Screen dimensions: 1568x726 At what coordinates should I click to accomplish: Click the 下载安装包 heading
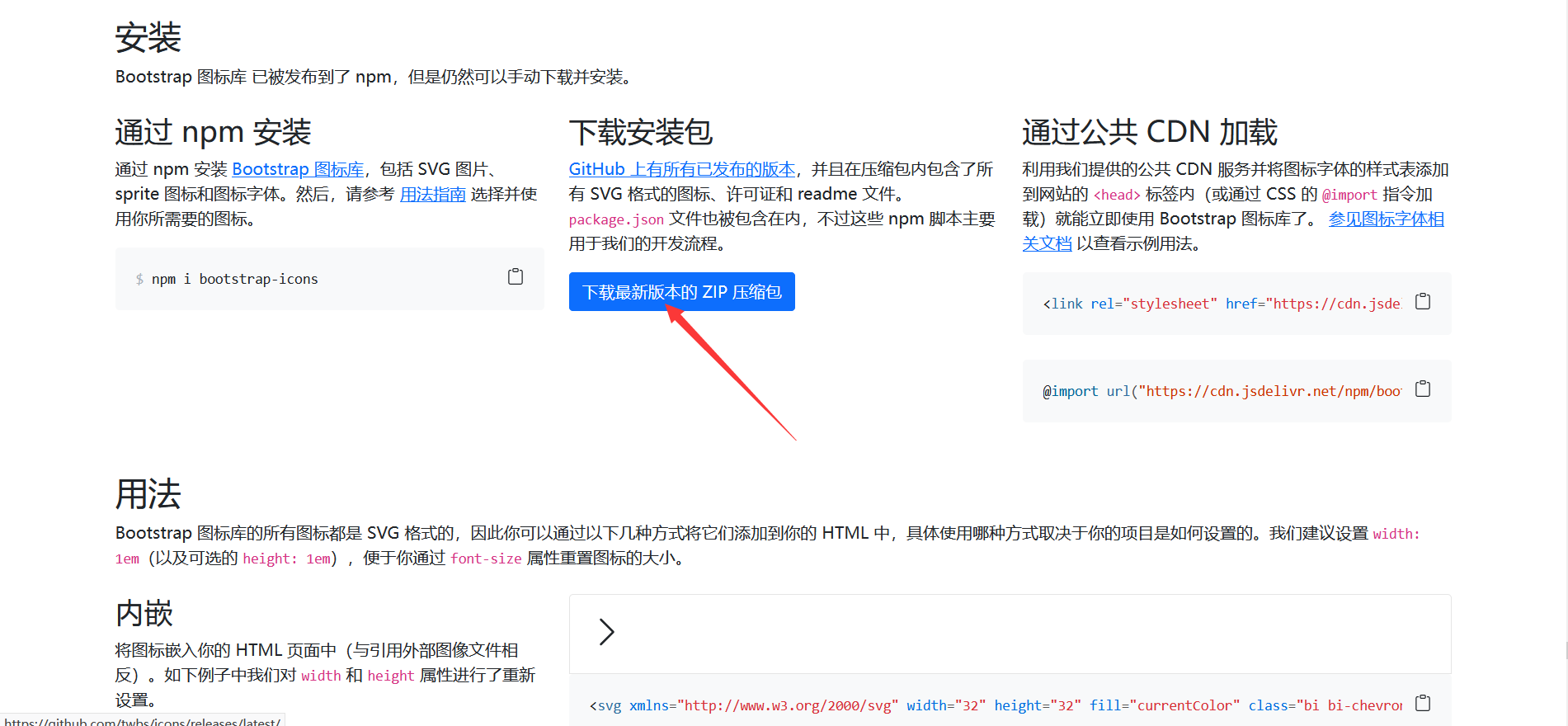click(641, 132)
